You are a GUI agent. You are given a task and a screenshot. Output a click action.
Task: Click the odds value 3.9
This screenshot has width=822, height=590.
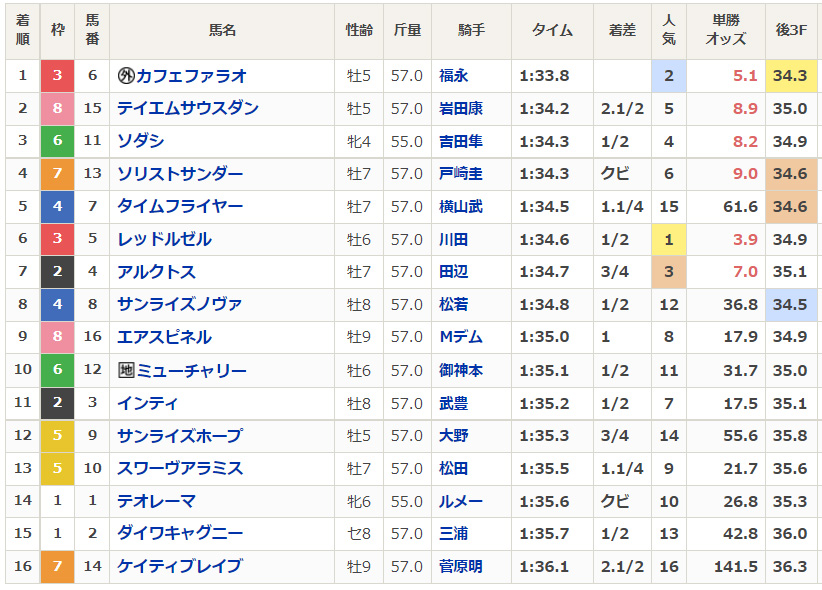[745, 239]
